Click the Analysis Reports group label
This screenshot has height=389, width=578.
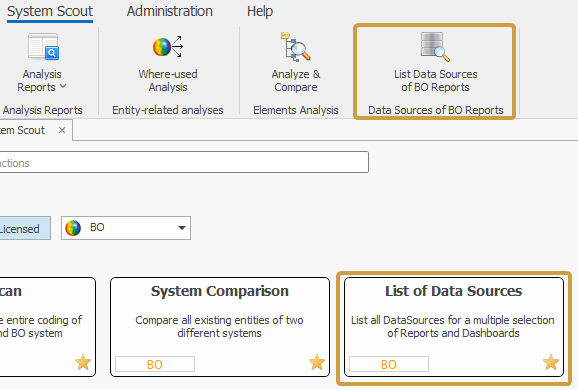[x=42, y=110]
